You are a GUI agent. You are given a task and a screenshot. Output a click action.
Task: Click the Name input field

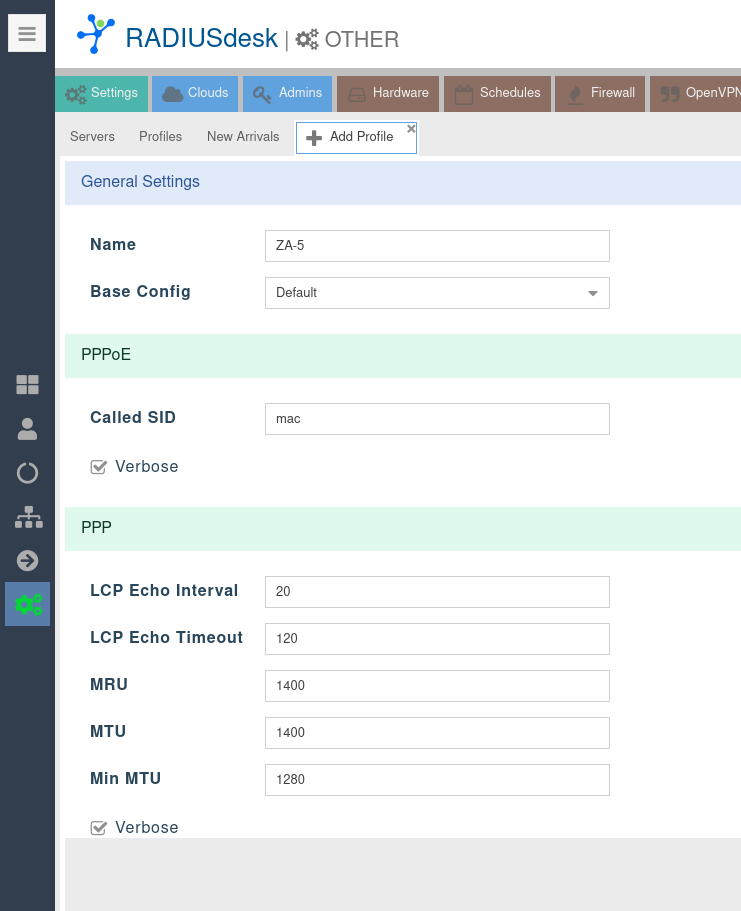click(x=437, y=246)
